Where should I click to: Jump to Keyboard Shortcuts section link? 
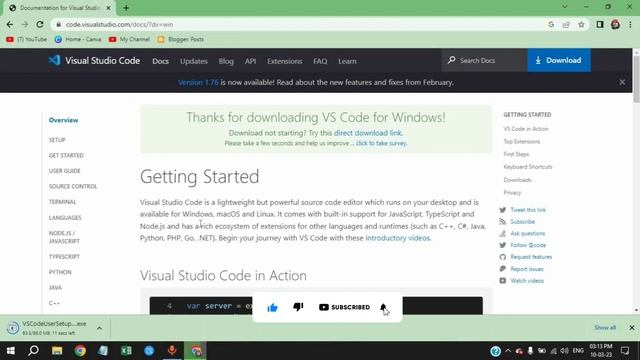click(528, 167)
